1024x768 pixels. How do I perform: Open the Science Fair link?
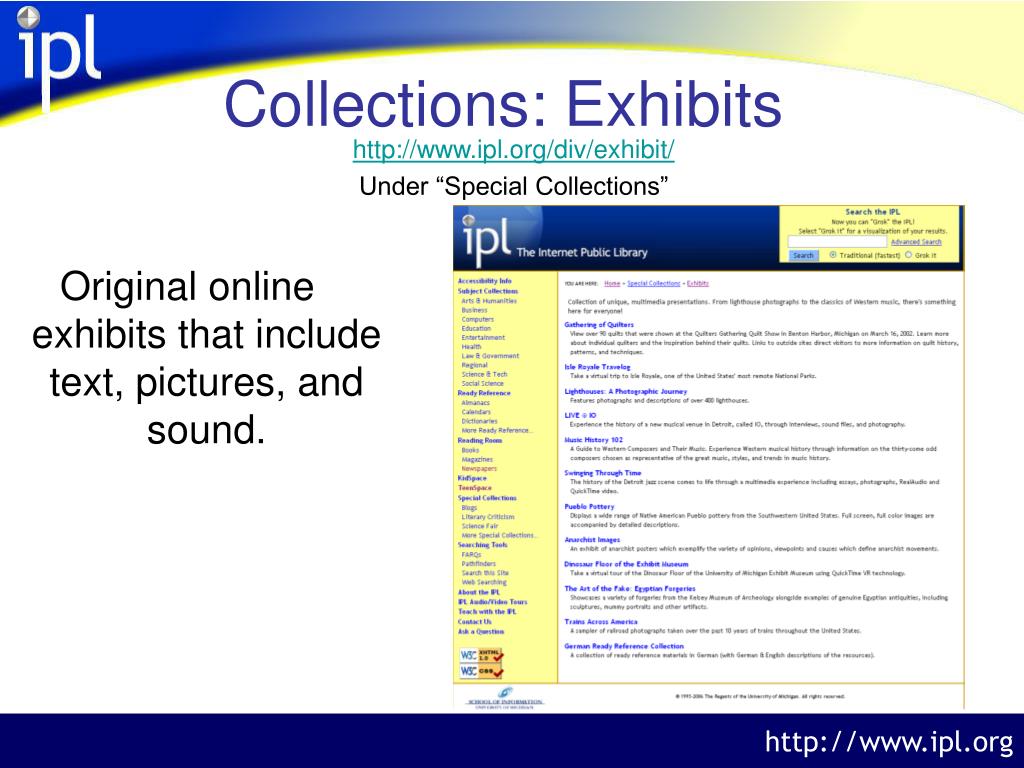pyautogui.click(x=480, y=526)
